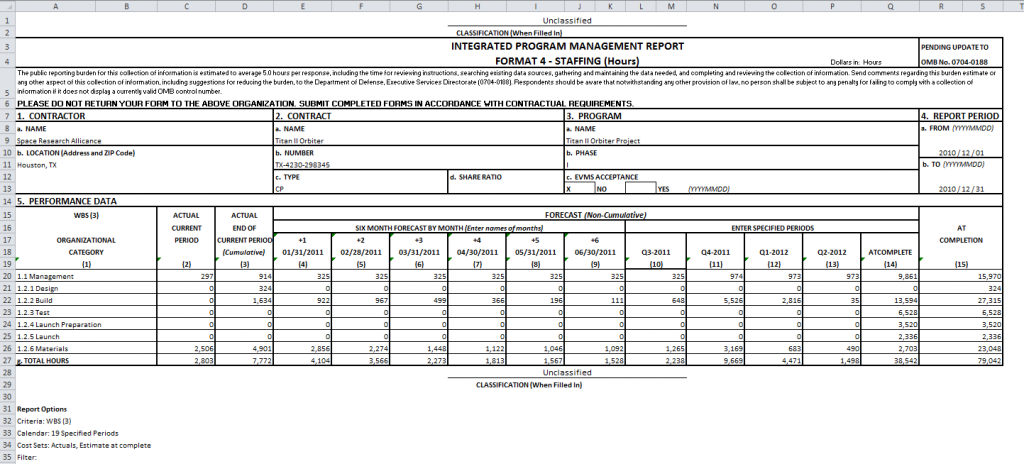The width and height of the screenshot is (1024, 464).
Task: Check the EVMS Acceptance YES box
Action: click(x=639, y=187)
